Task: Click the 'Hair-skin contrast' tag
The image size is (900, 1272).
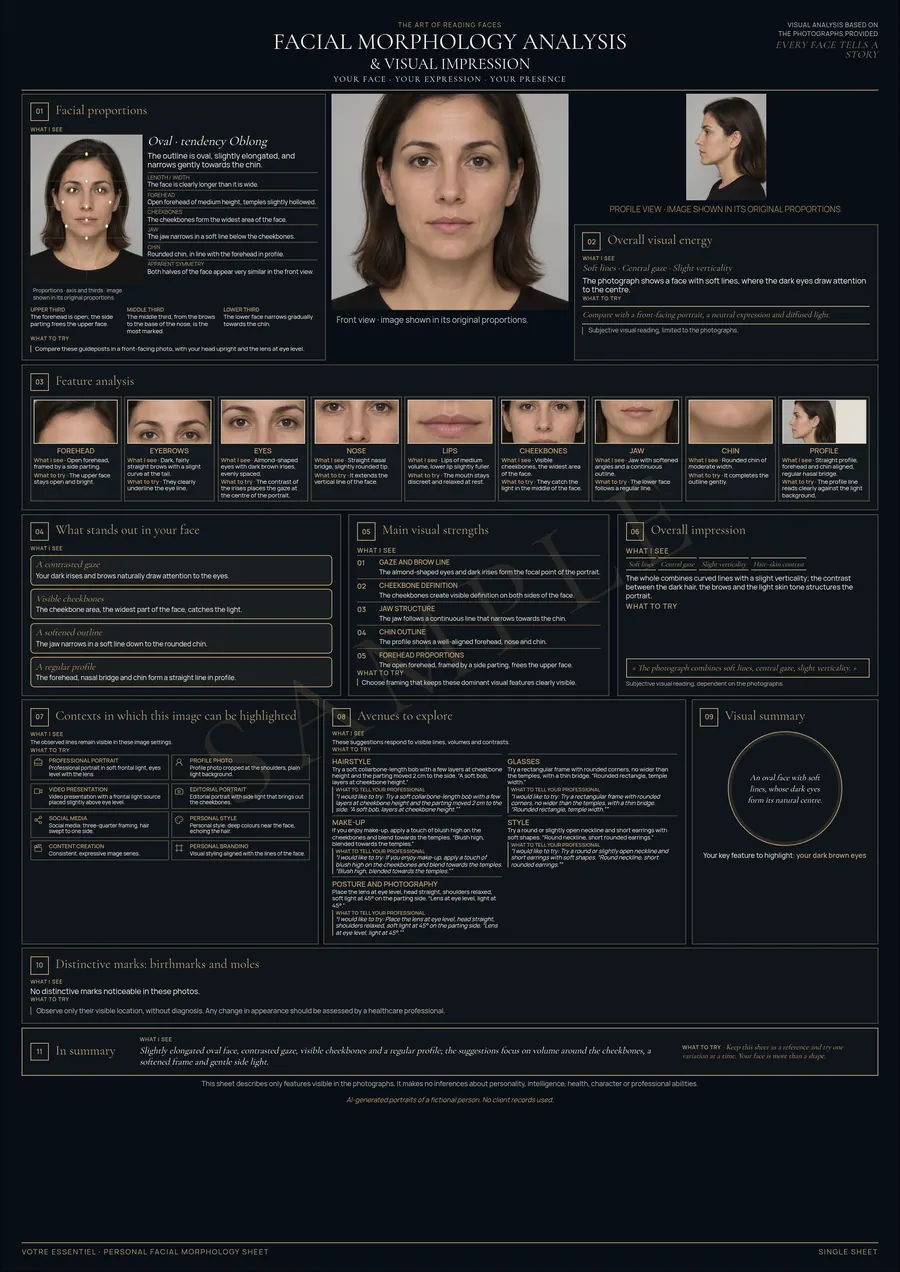Action: (x=778, y=565)
